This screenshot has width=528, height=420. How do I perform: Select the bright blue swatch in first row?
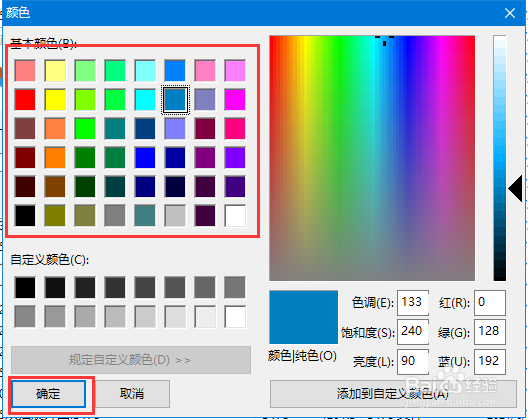(175, 71)
